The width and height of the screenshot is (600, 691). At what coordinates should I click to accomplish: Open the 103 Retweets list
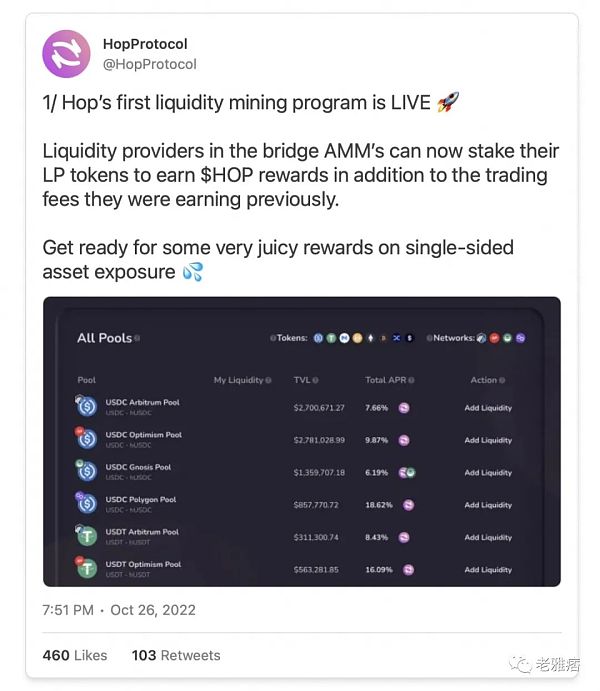coord(176,655)
